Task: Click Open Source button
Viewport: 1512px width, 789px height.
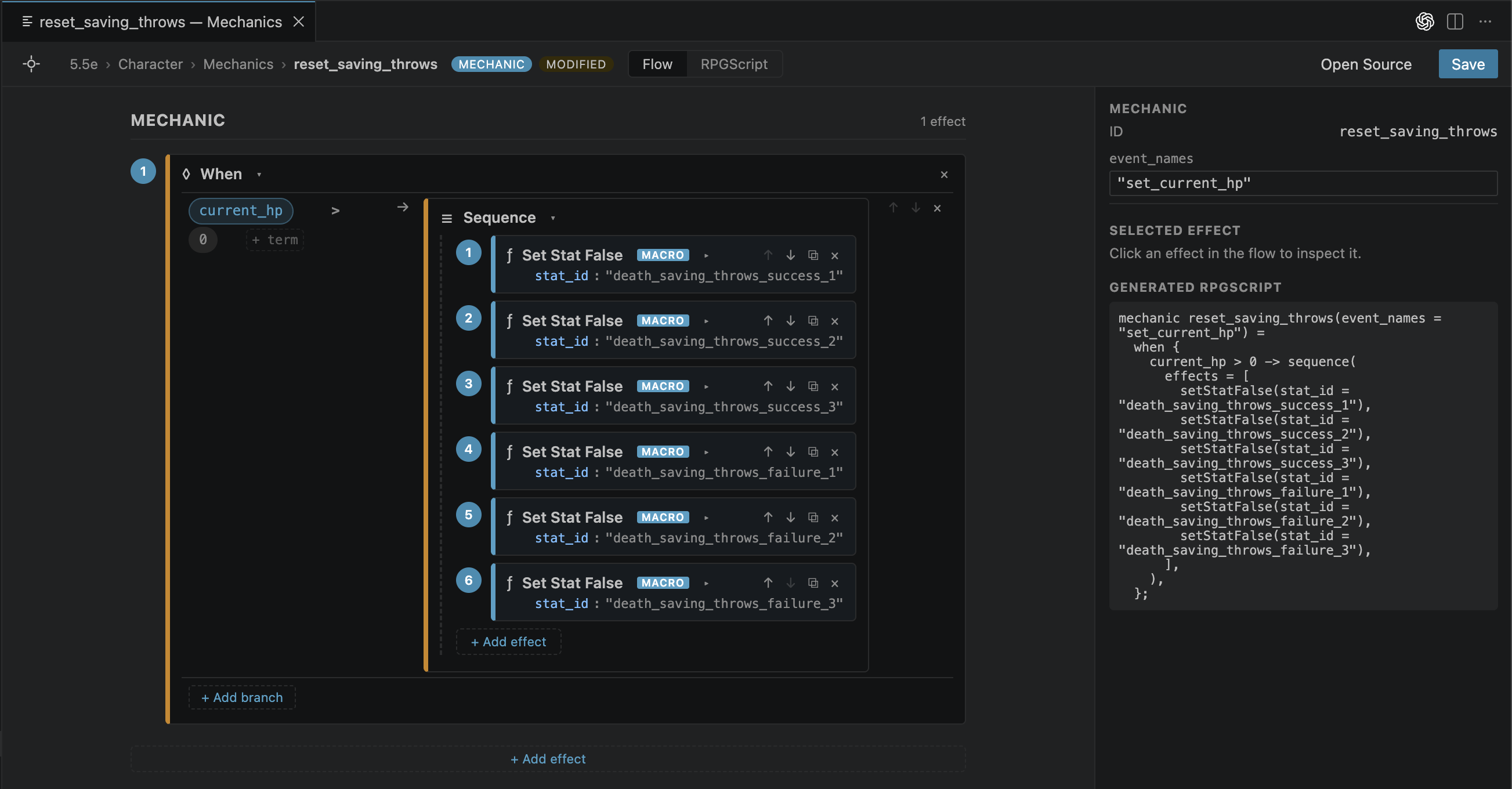Action: coord(1365,64)
